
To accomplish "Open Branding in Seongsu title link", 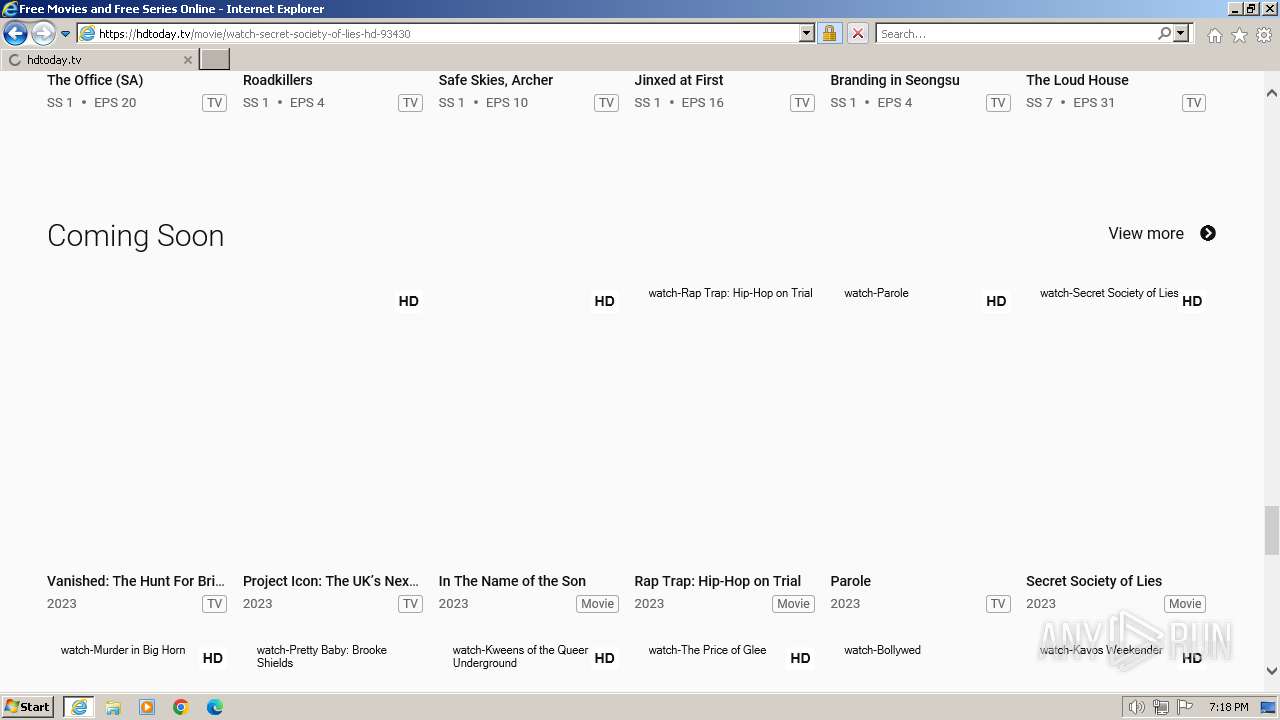I will click(x=895, y=80).
